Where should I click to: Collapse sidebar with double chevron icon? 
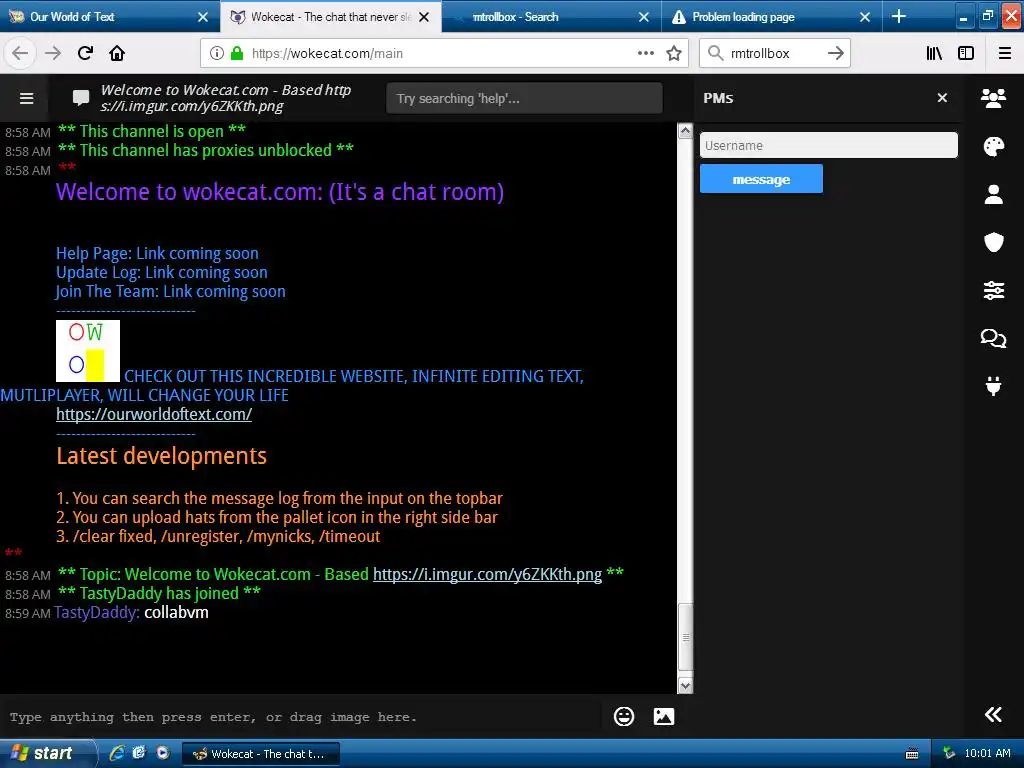click(993, 714)
